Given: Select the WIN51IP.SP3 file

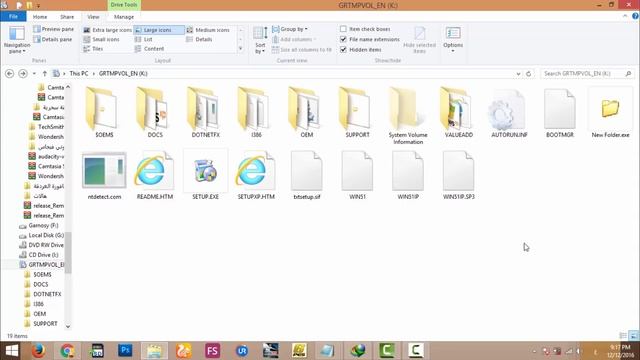Looking at the screenshot, I should click(458, 175).
